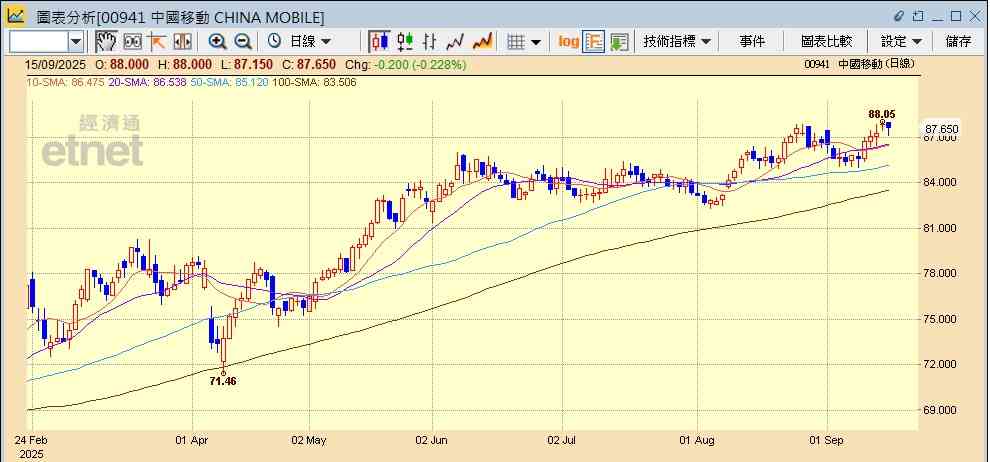Click the grid lines icon
Viewport: 990px width, 462px height.
pos(516,42)
